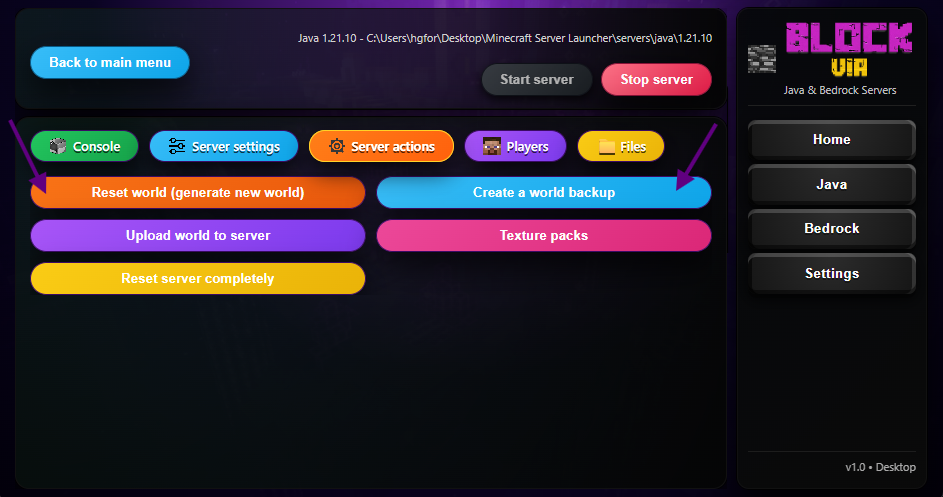Click the folder icon on Files tab
This screenshot has width=943, height=497.
(x=606, y=147)
